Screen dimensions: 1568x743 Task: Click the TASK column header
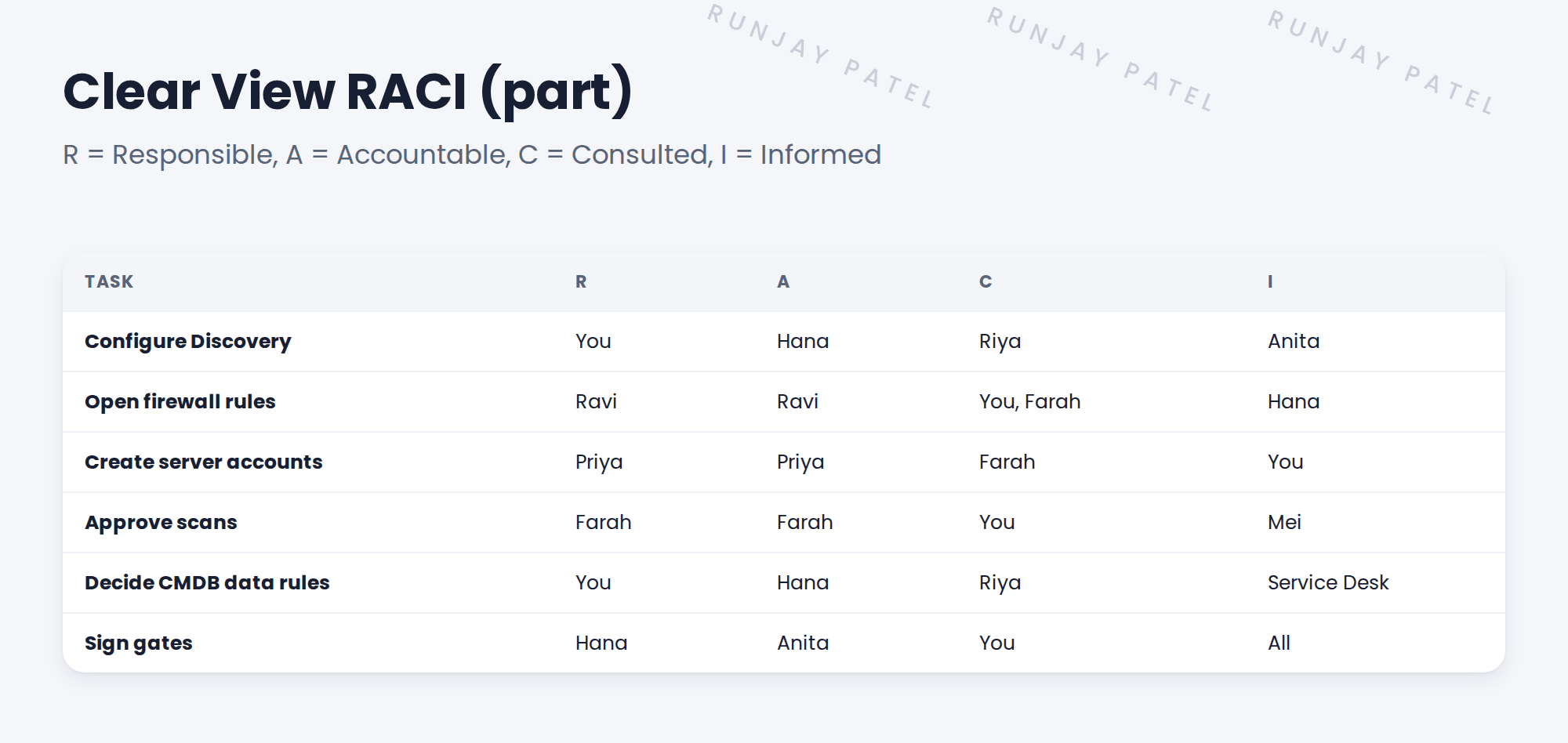point(109,281)
